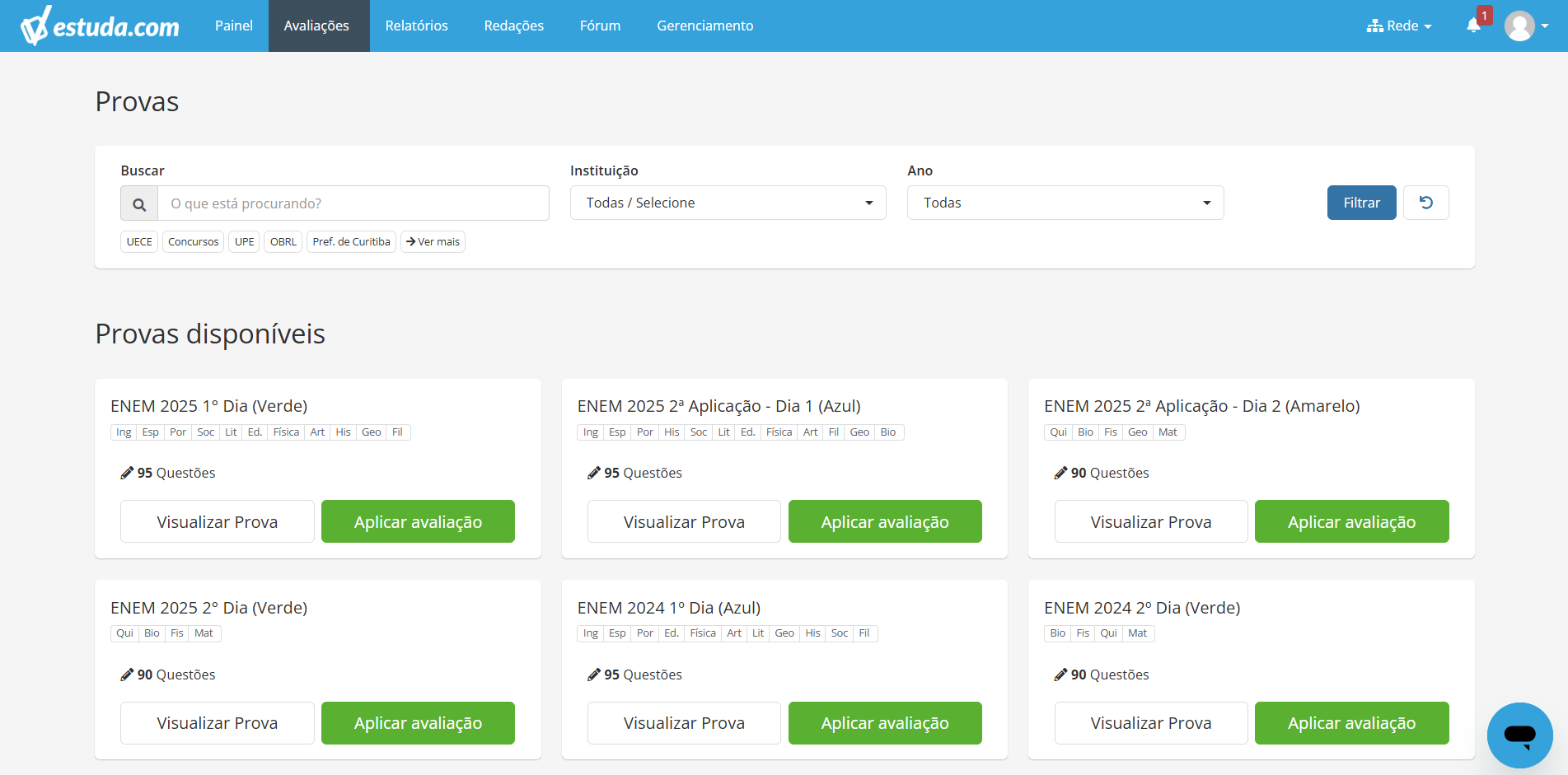Expand the Instituição dropdown

[x=728, y=203]
